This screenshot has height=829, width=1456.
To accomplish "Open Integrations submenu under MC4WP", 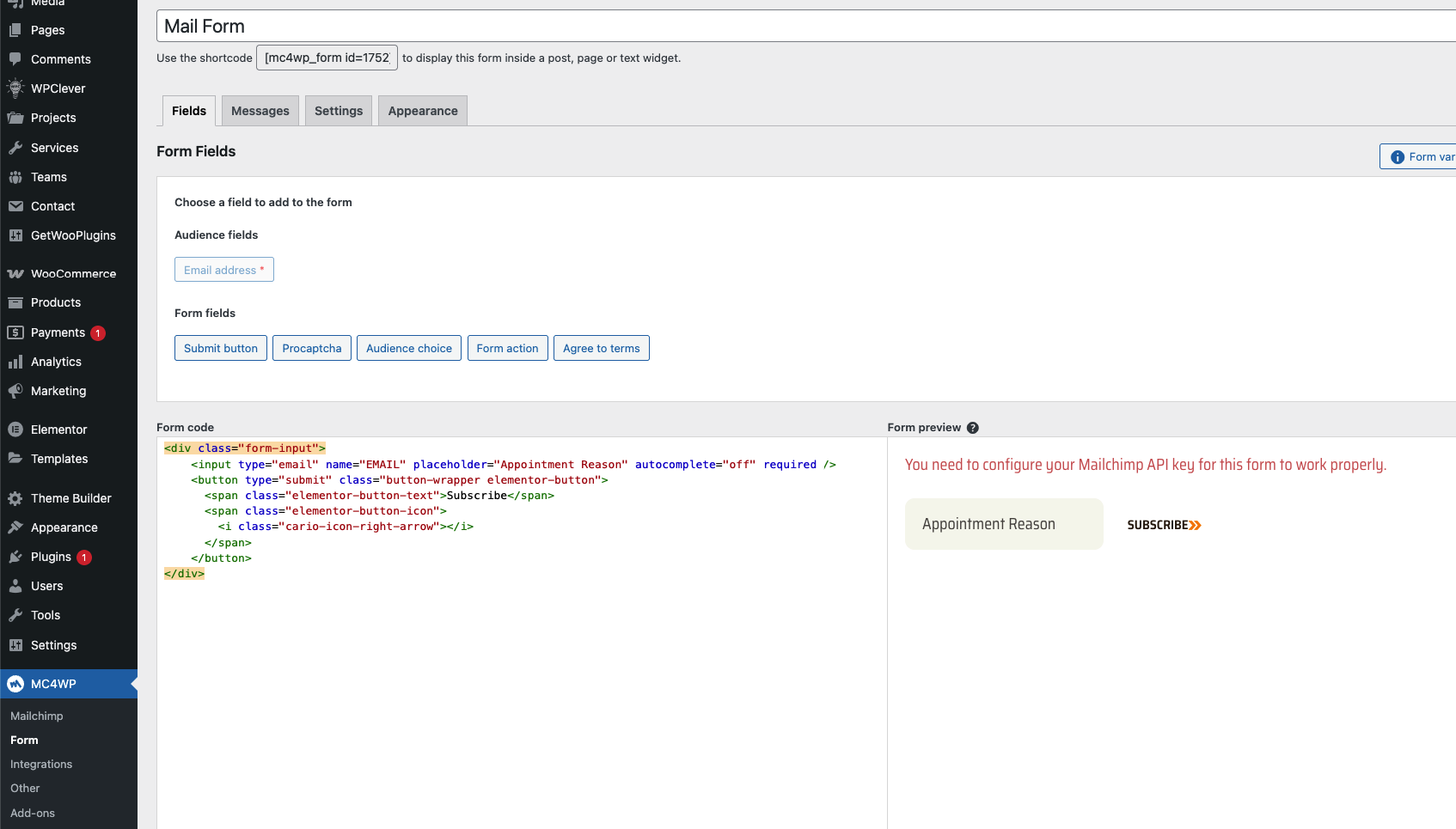I will click(x=41, y=764).
